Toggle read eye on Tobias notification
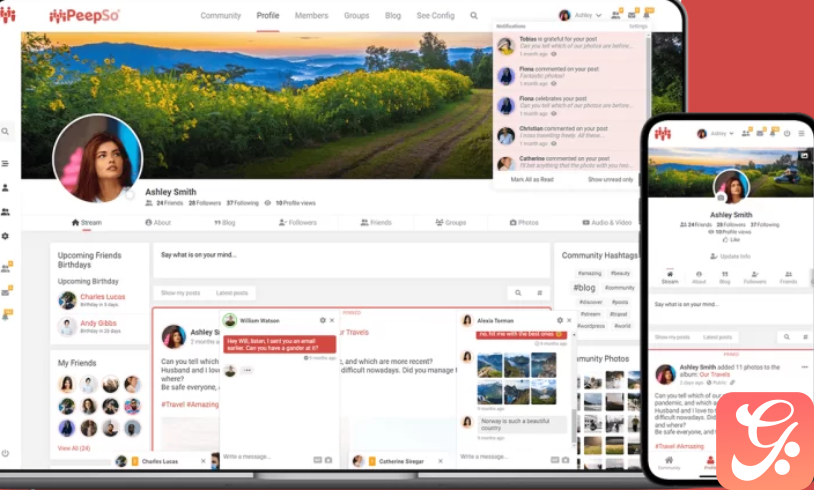 click(553, 54)
